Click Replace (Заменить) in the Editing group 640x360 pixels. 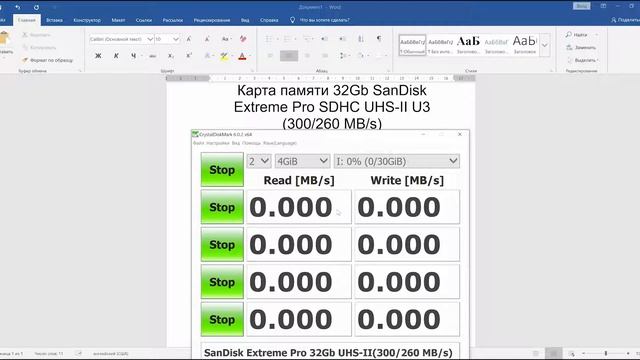(581, 48)
